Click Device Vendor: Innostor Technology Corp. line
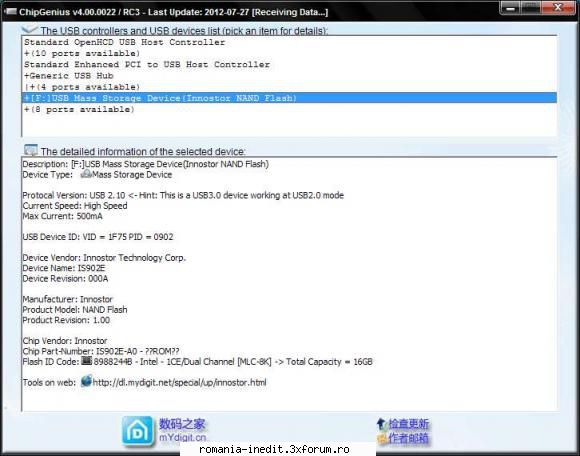Image resolution: width=580 pixels, height=456 pixels. [x=104, y=258]
